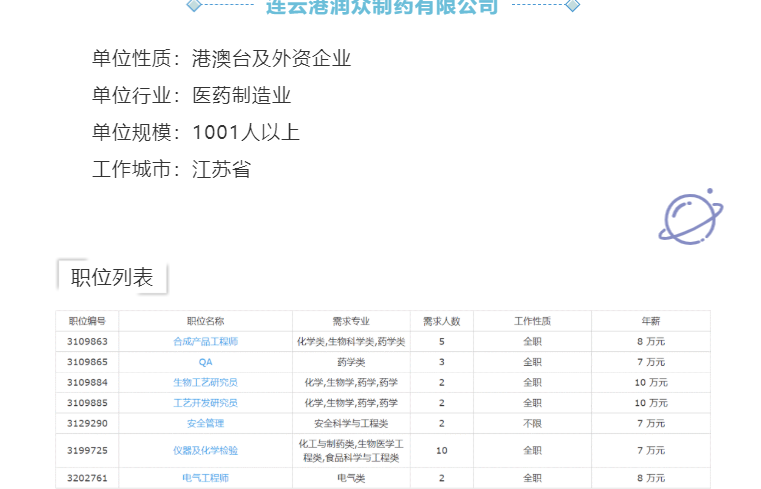Viewport: 761px width, 489px height.
Task: Click the 需求专业 column header
Action: point(351,321)
